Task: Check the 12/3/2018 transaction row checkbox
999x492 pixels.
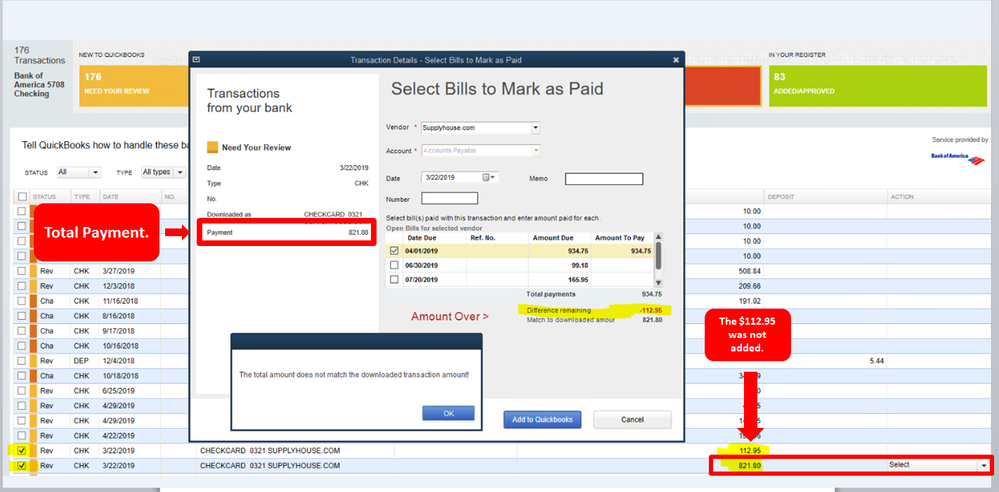Action: (22, 286)
